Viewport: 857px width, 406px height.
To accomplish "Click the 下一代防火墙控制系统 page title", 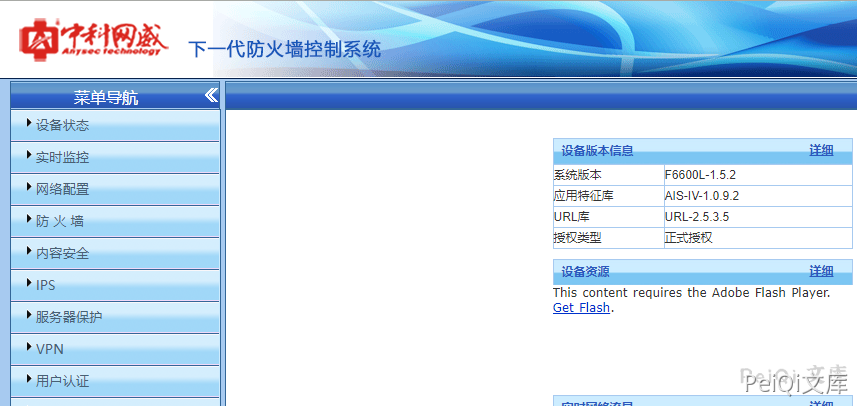I will click(284, 50).
